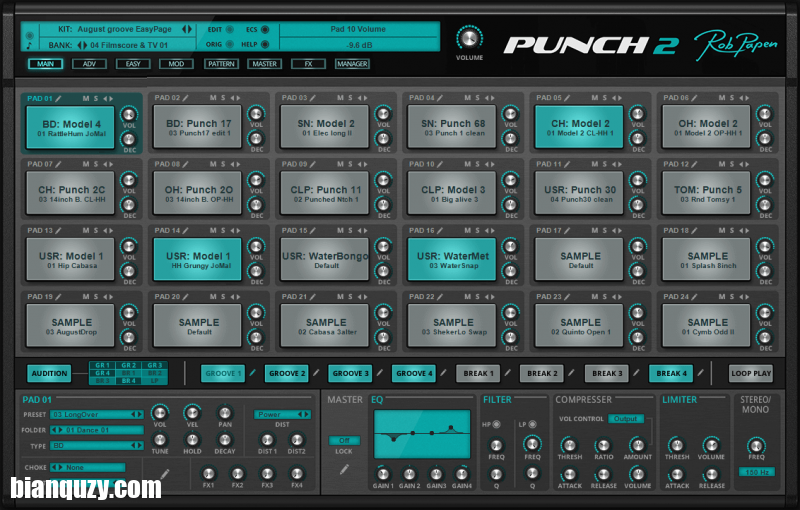Change the DIST type selector Power
Image resolution: width=800 pixels, height=510 pixels.
coord(282,415)
